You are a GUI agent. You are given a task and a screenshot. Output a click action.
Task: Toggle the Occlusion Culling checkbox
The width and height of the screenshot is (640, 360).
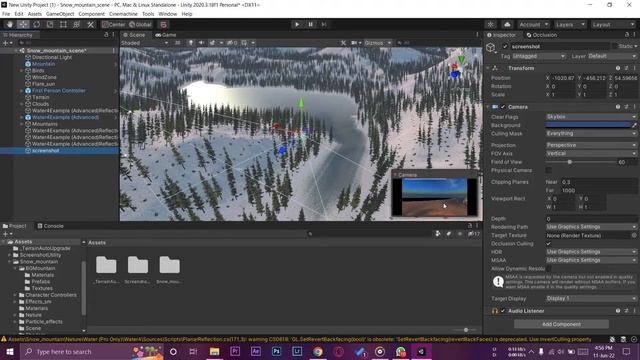pyautogui.click(x=549, y=244)
